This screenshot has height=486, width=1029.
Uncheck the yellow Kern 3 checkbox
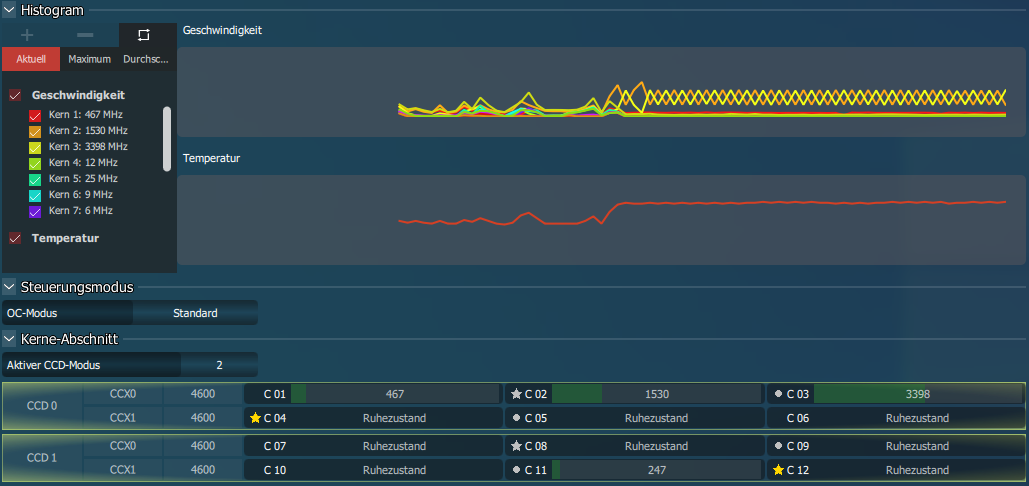[35, 148]
